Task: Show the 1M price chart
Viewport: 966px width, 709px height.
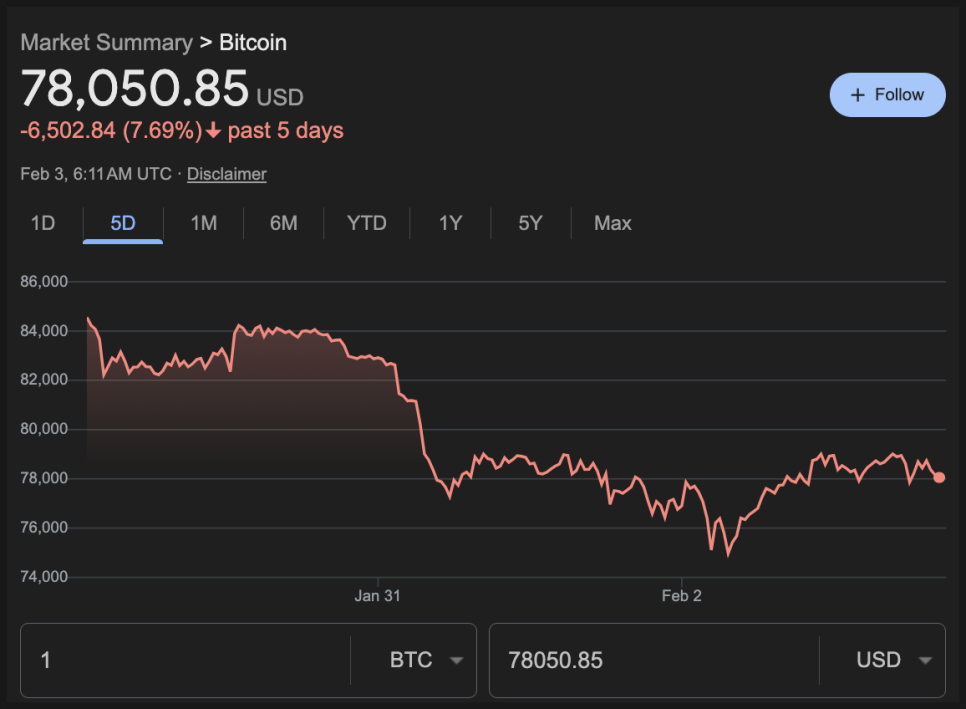Action: (204, 223)
